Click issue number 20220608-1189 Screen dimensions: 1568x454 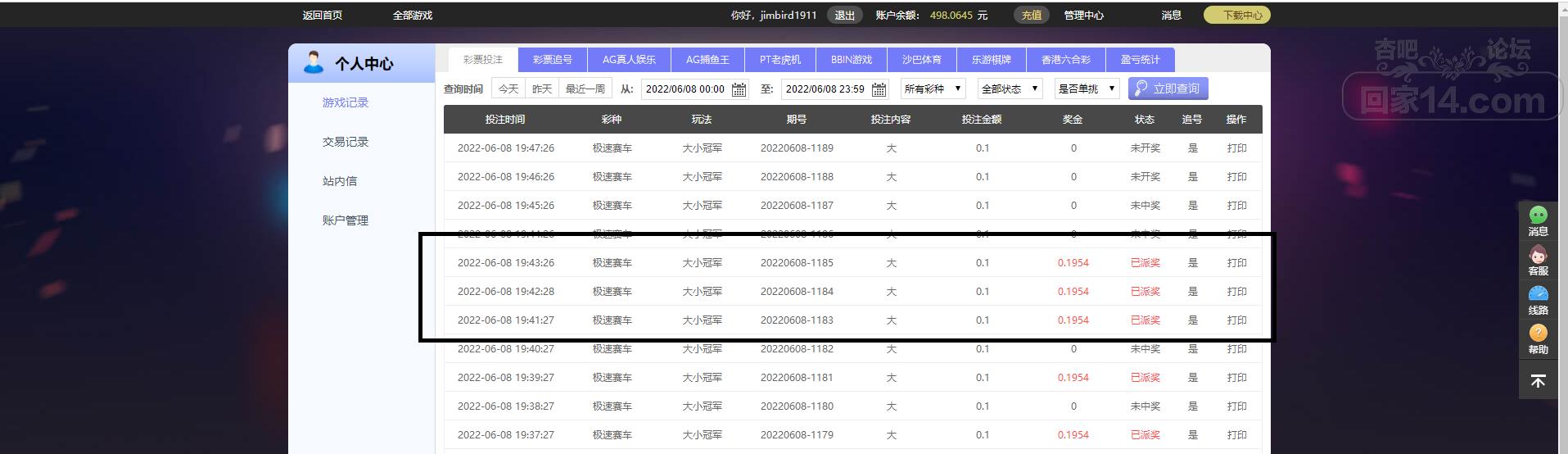pyautogui.click(x=797, y=148)
